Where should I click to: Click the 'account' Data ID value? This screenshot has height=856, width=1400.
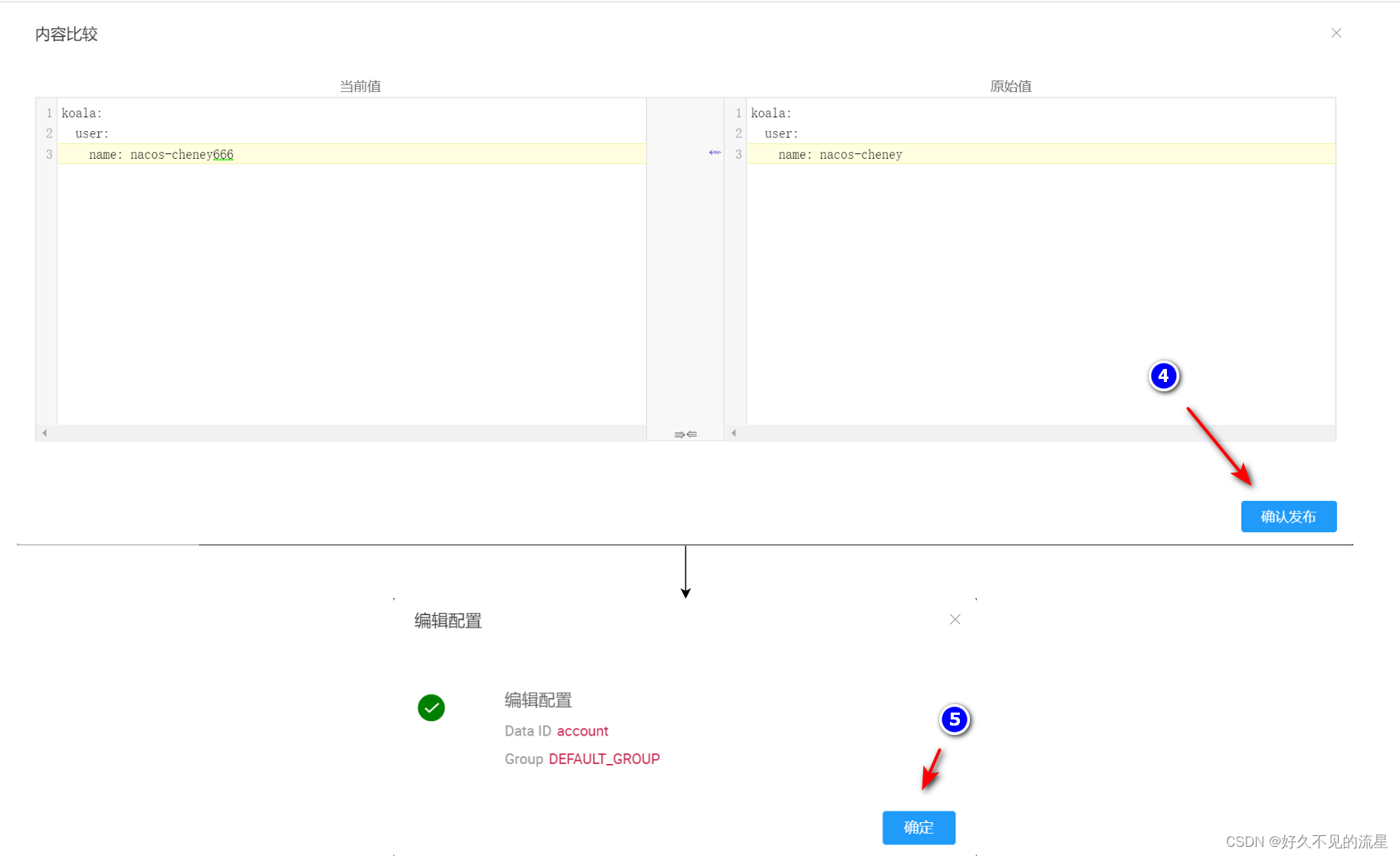point(583,731)
